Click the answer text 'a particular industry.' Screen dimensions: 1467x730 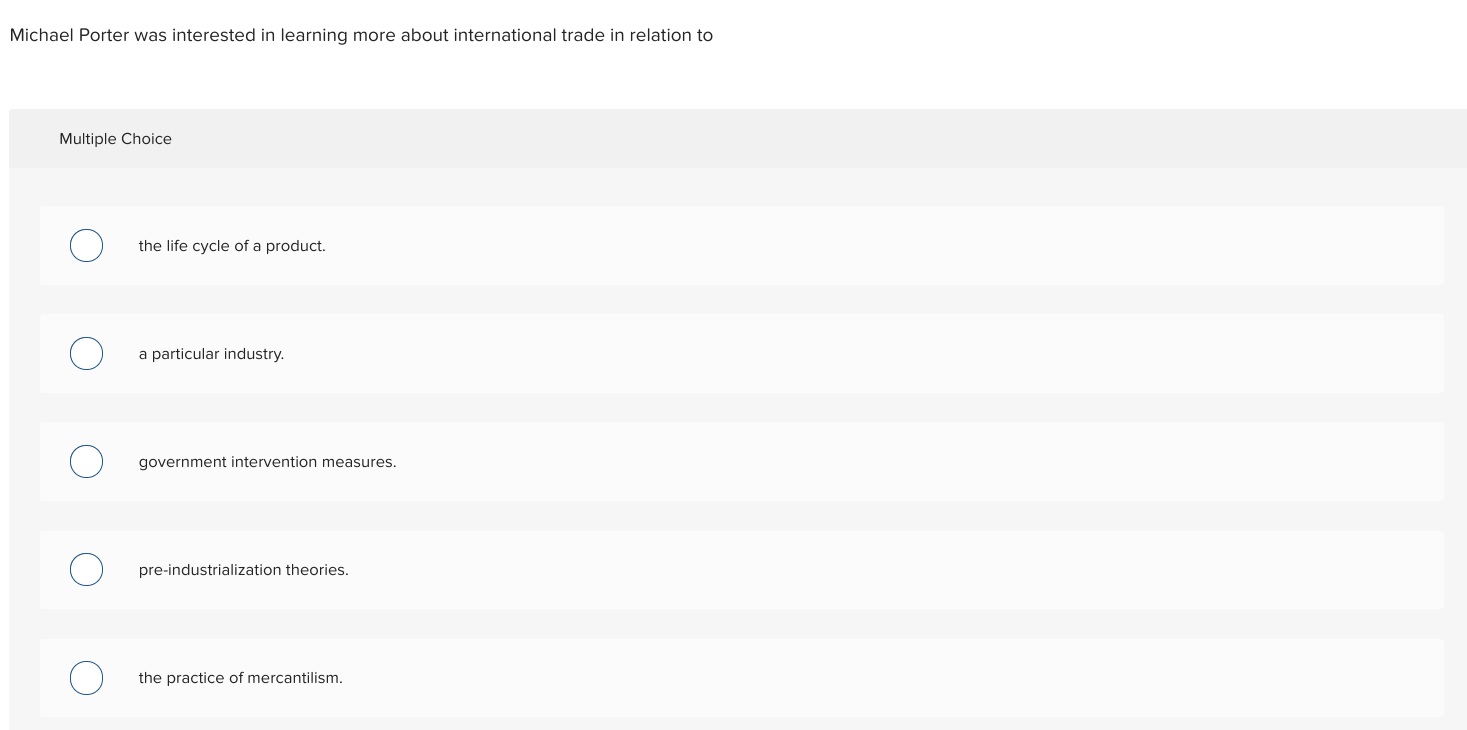211,354
